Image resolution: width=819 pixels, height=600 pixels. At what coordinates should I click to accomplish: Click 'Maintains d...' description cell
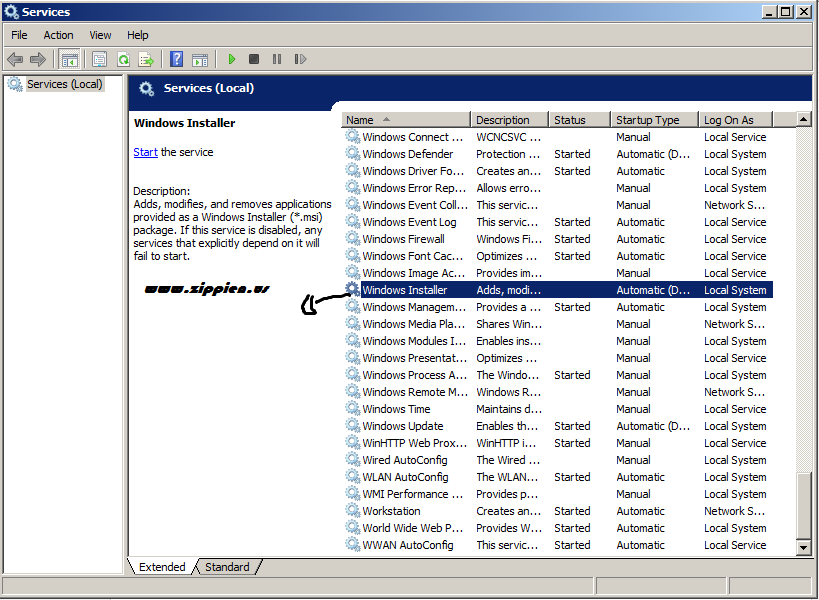coord(509,409)
